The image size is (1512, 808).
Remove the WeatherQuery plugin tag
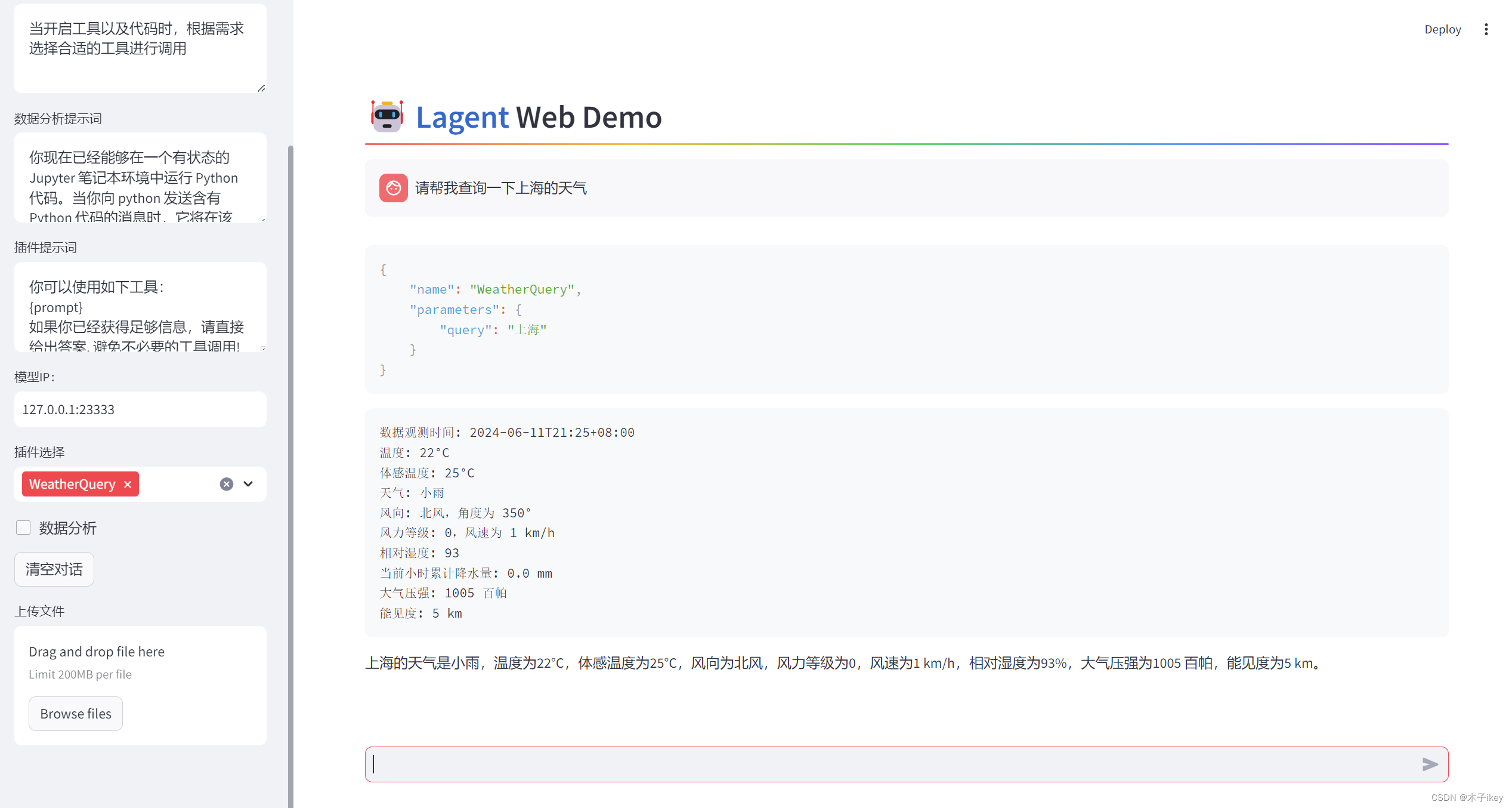click(127, 484)
